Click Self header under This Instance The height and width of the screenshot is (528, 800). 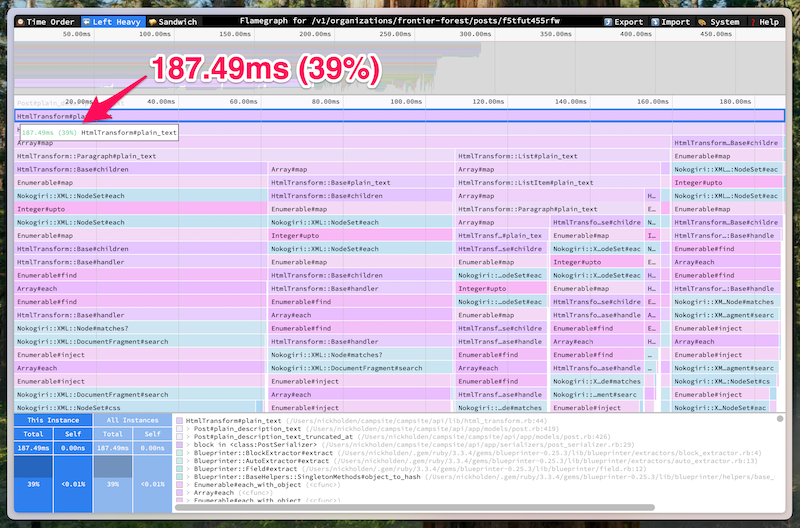(73, 434)
